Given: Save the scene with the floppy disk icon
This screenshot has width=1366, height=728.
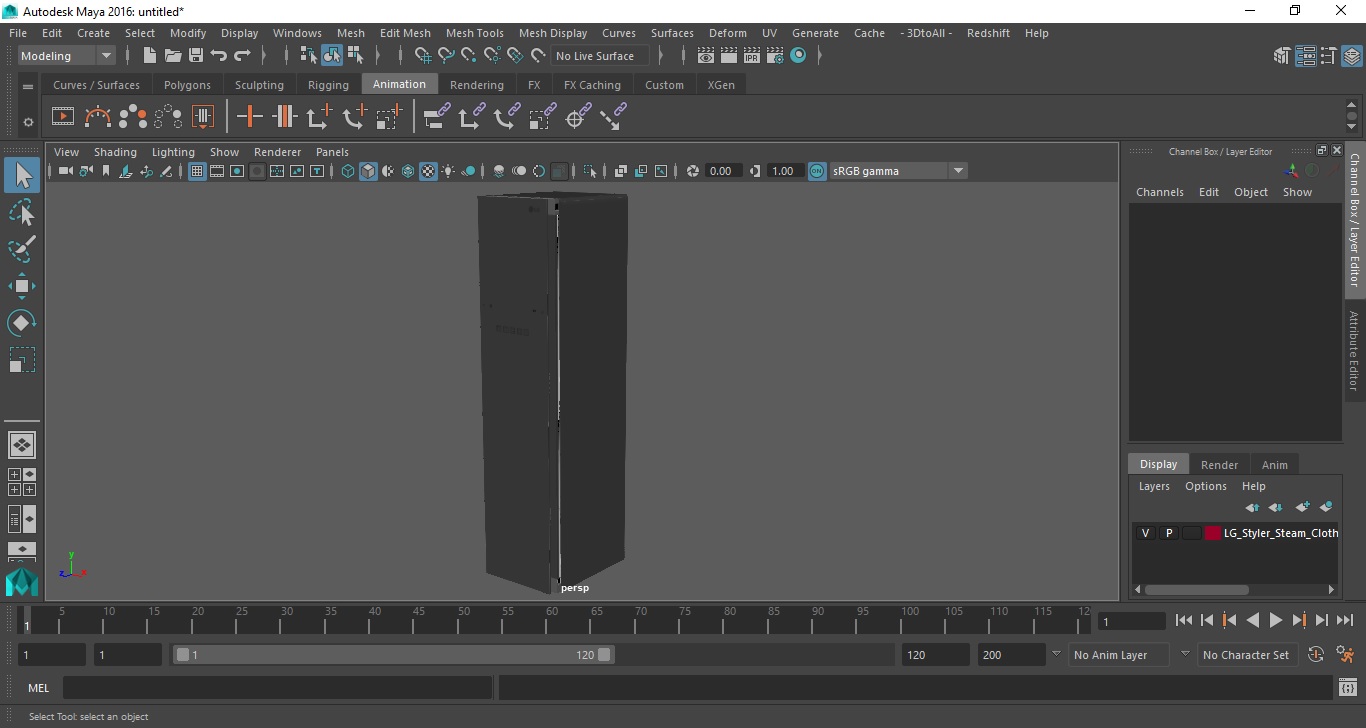Looking at the screenshot, I should tap(196, 56).
